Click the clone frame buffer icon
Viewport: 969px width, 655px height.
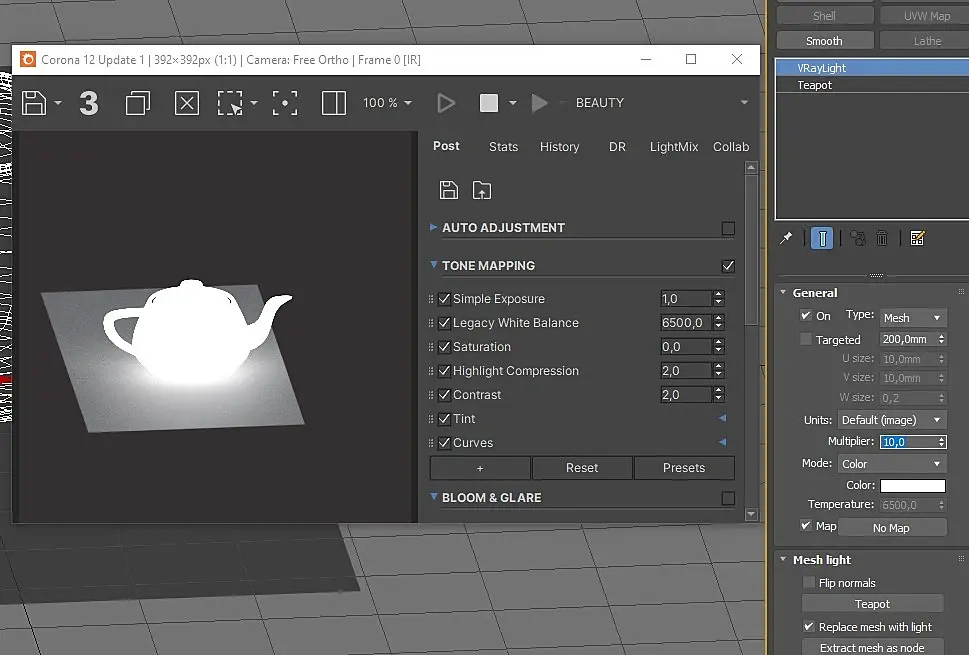pyautogui.click(x=136, y=103)
